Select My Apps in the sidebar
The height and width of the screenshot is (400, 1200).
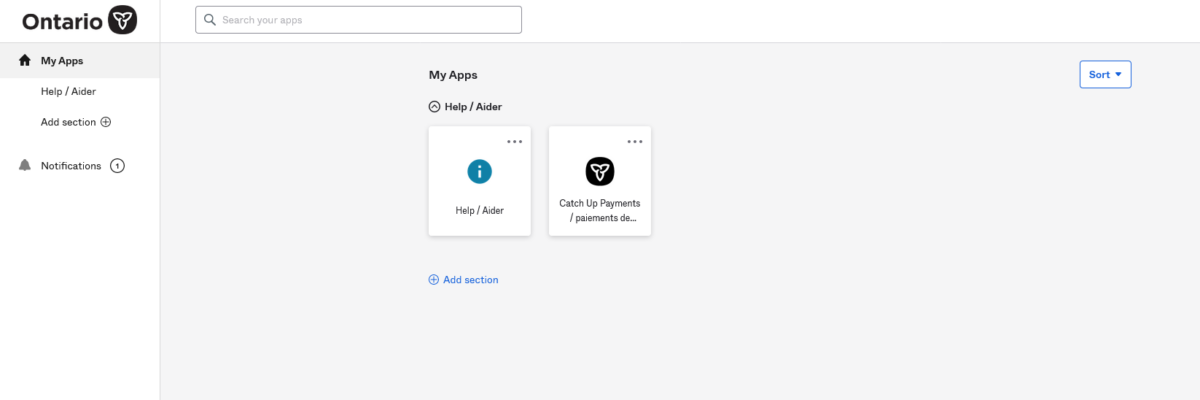pyautogui.click(x=62, y=61)
